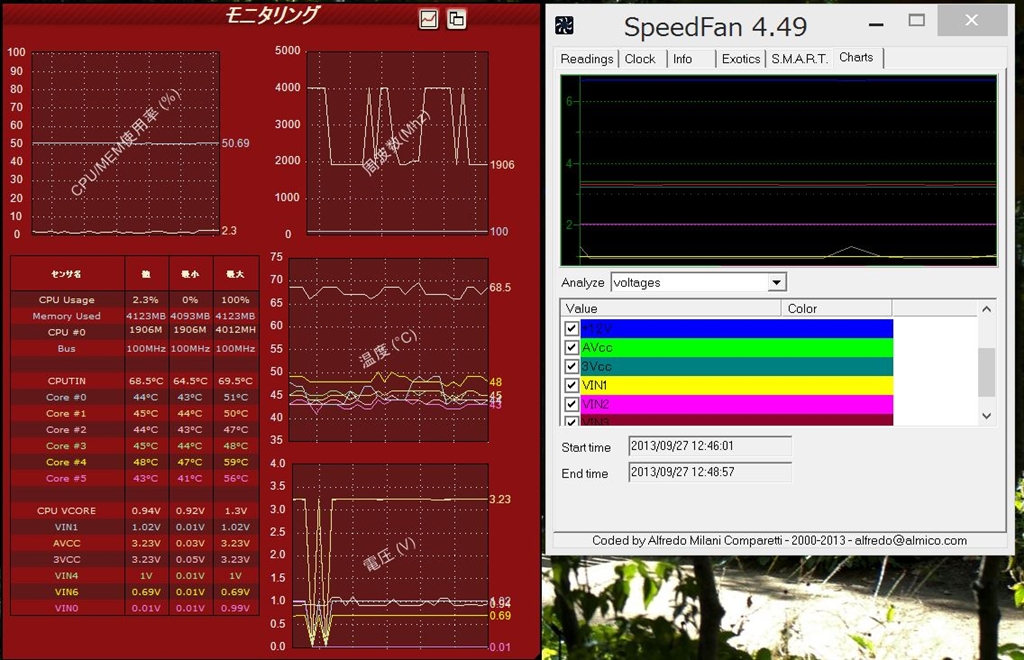Toggle the +12V checkbox in voltage list

pos(571,328)
